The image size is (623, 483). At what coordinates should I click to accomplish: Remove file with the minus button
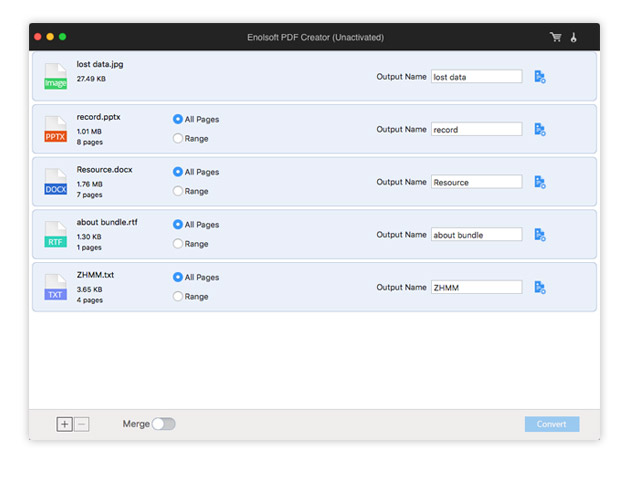(81, 424)
